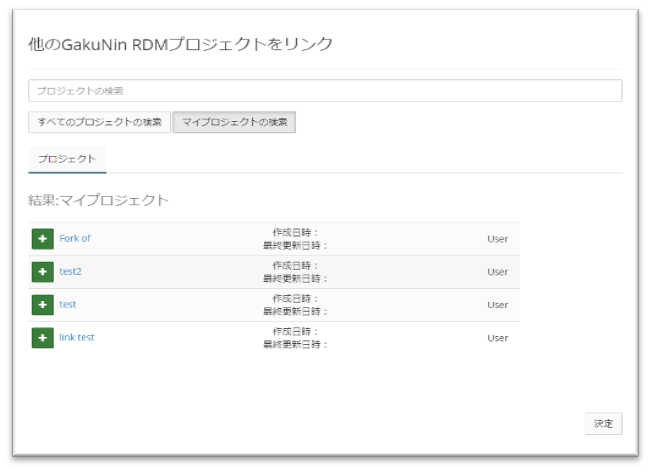
Task: Click the dialog title 他のGakuNin RDMプロジェクトをリンク
Action: pyautogui.click(x=180, y=44)
